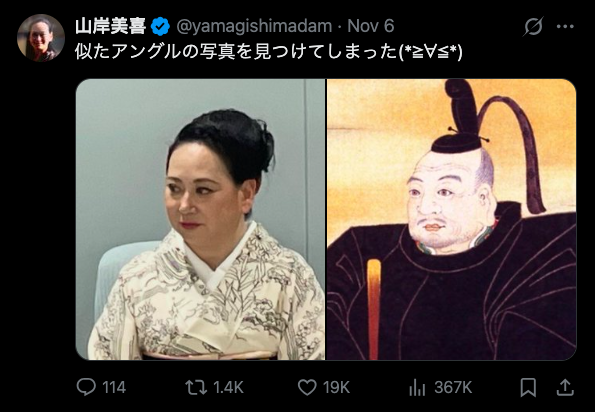This screenshot has width=595, height=412.
Task: View analytics via the bar chart icon
Action: (x=417, y=387)
